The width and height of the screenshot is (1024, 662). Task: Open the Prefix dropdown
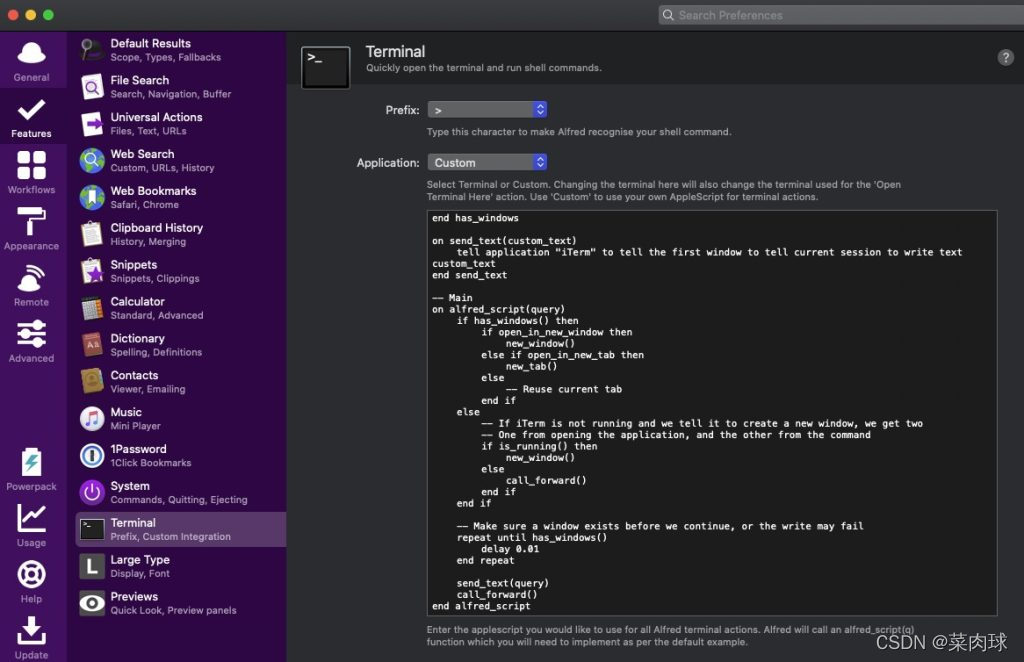tap(487, 110)
